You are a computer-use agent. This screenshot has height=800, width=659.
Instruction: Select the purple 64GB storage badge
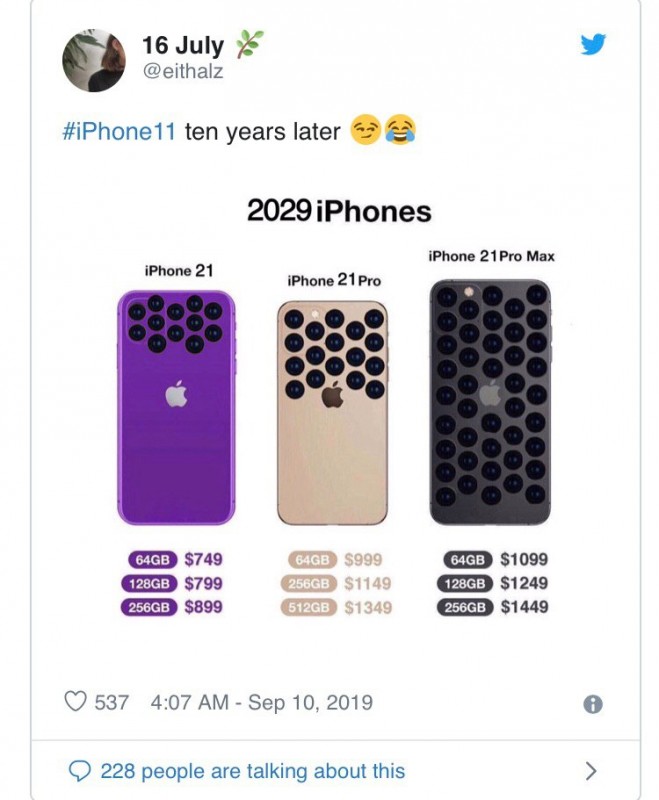pyautogui.click(x=153, y=560)
